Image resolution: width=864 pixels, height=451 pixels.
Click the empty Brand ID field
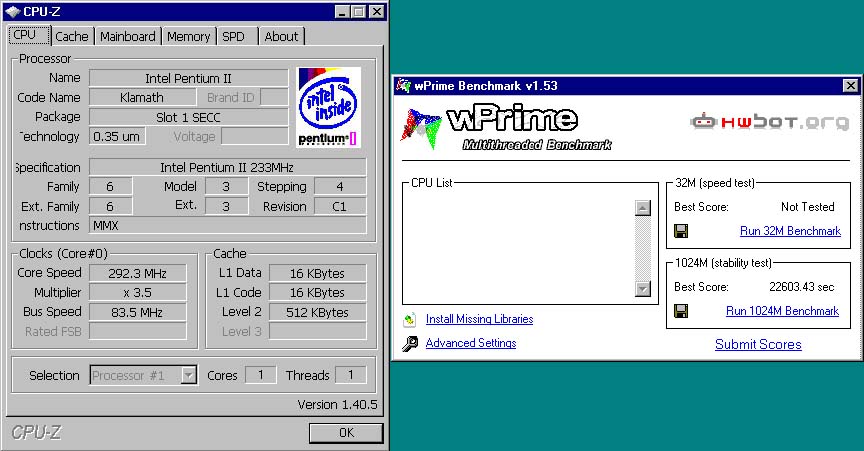coord(274,98)
